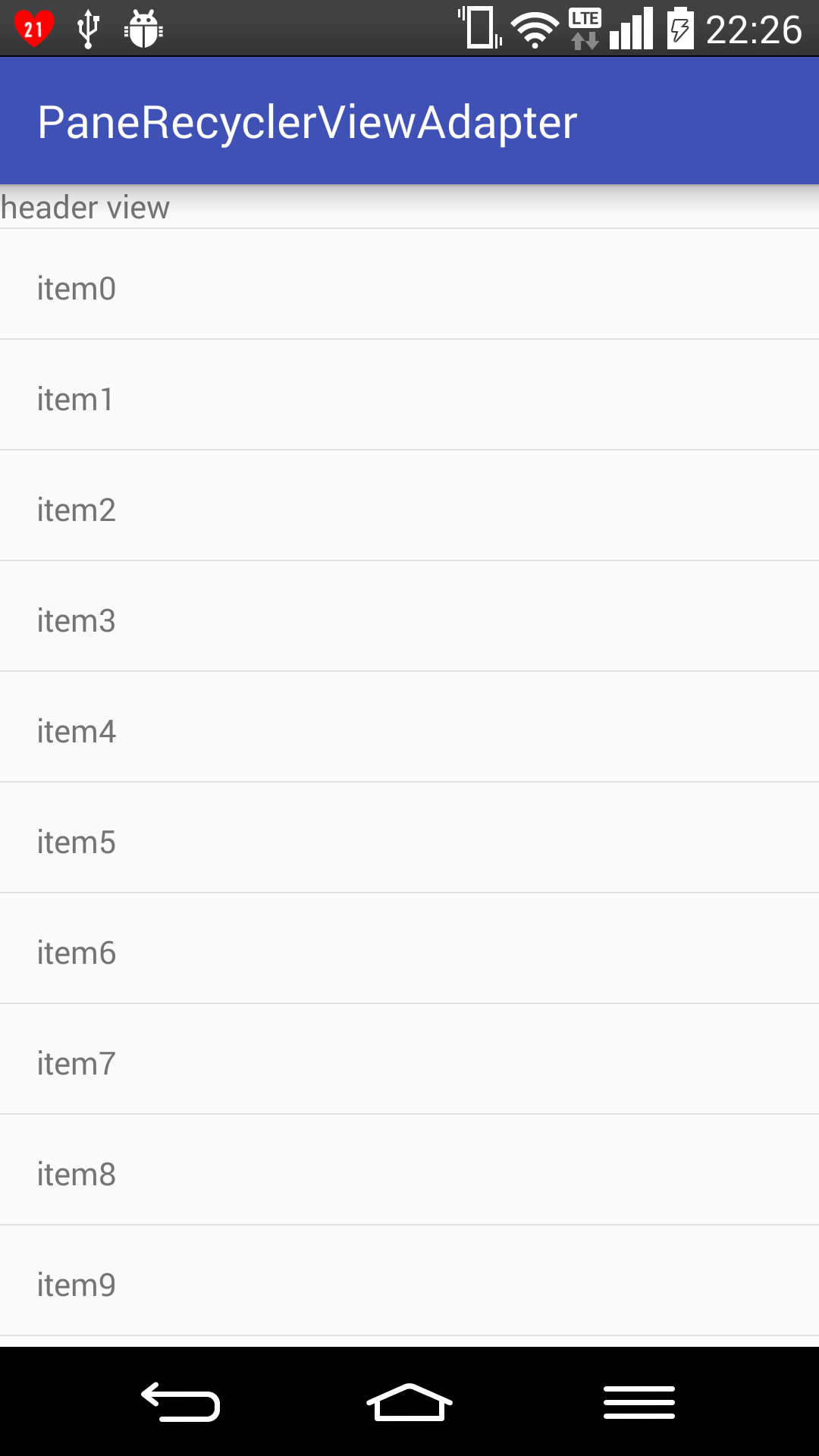Tap the USB connection icon in status bar

tap(89, 27)
